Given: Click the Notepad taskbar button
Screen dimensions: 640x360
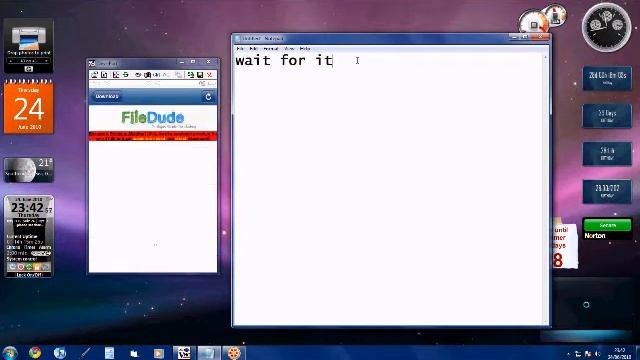Looking at the screenshot, I should [209, 353].
